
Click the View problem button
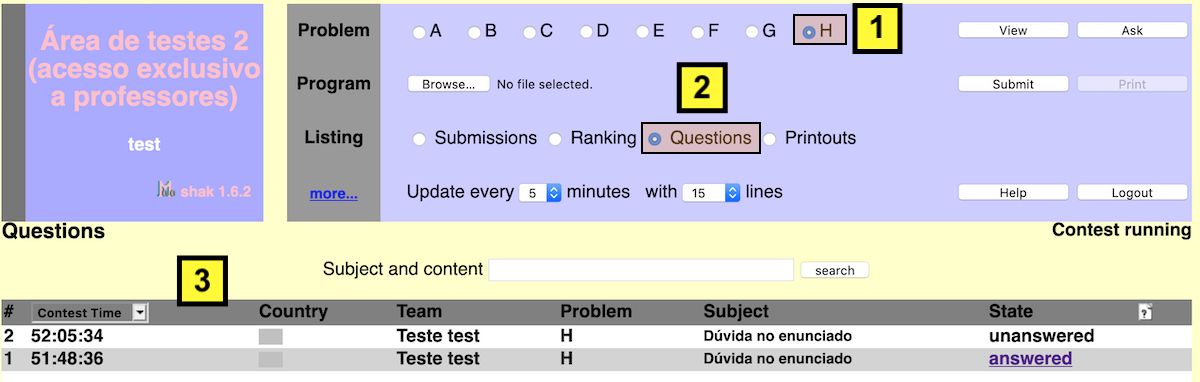[x=1013, y=31]
